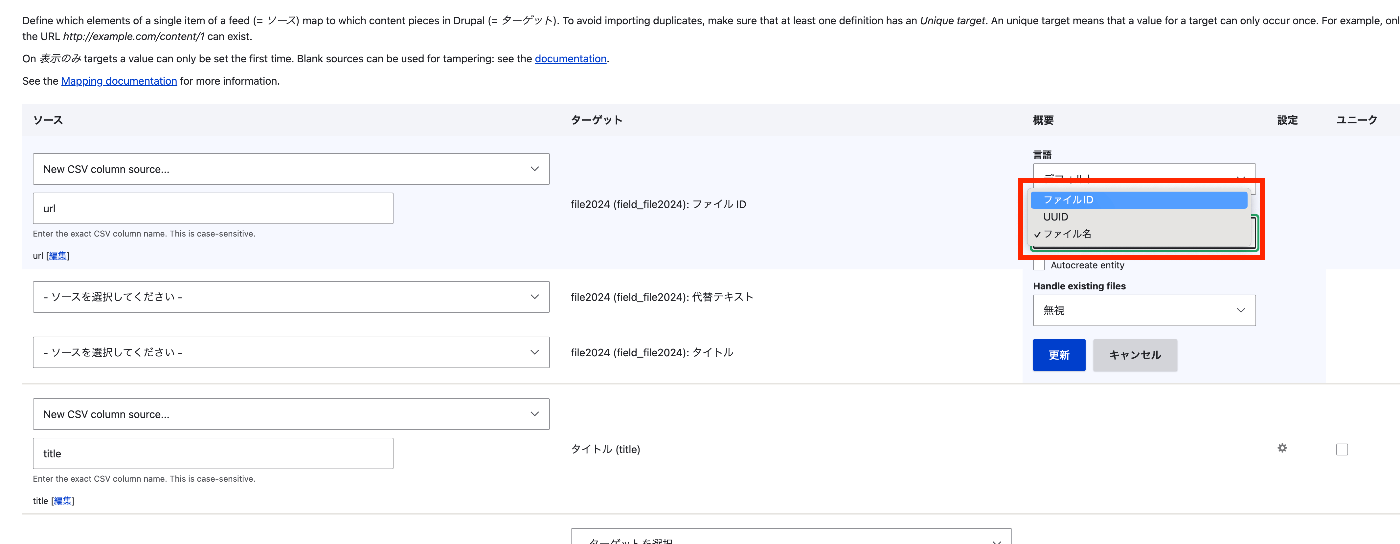
Task: Click the file2024 (field_file2024): タイトル text
Action: (x=652, y=352)
